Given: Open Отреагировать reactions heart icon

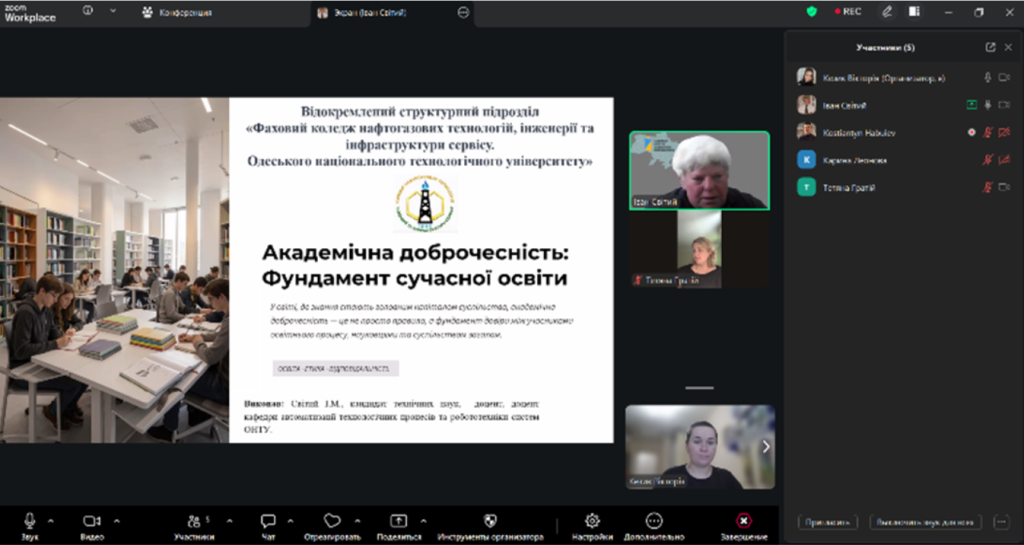Looking at the screenshot, I should (332, 526).
